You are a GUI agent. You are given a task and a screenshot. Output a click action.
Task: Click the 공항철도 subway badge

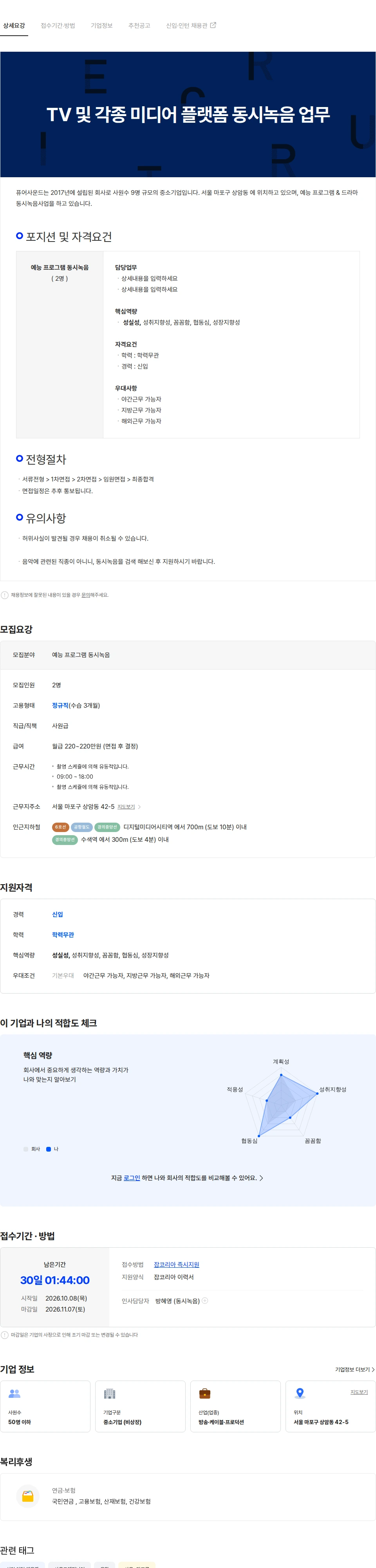81,827
